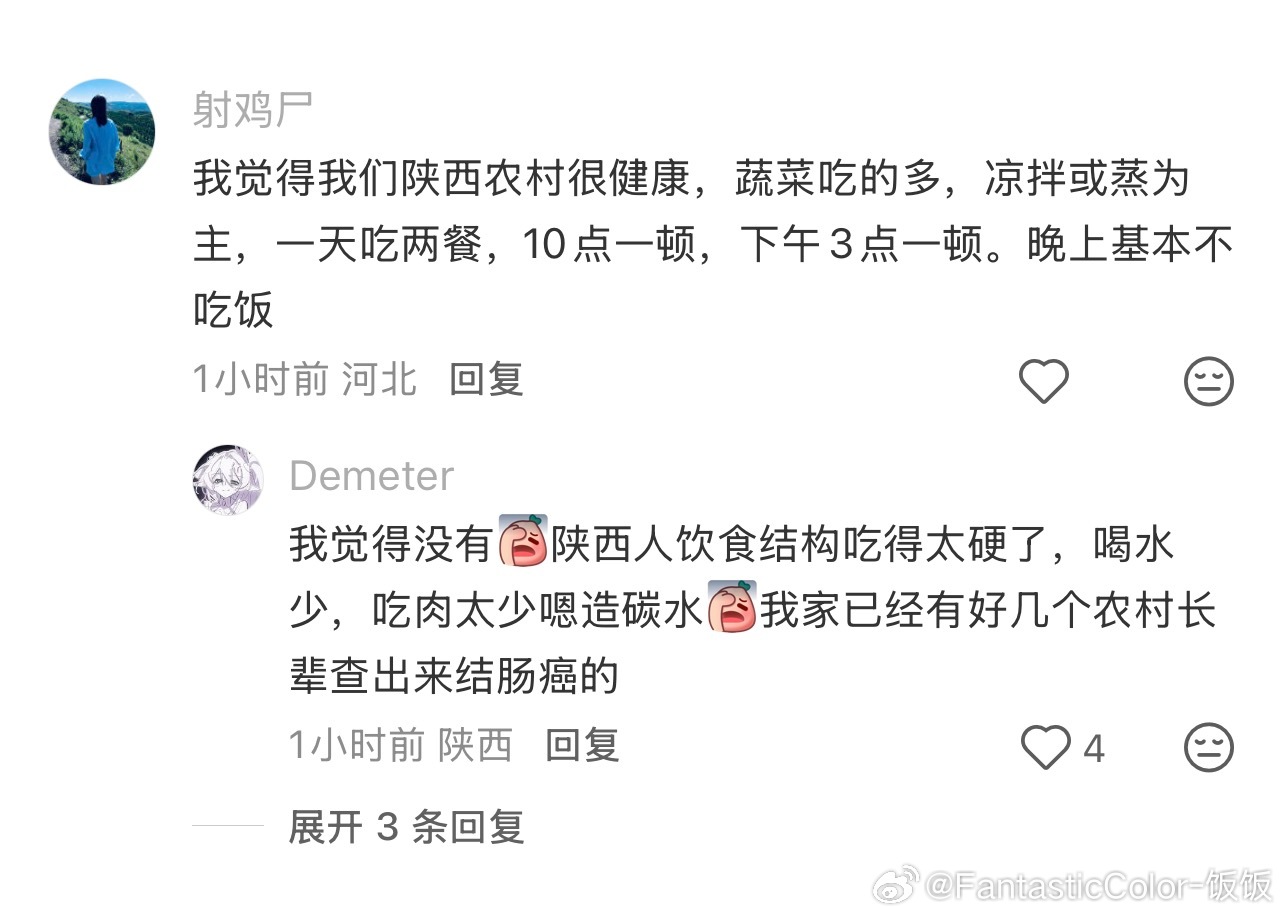The image size is (1284, 917).
Task: Reply to Demeter's comment
Action: (x=582, y=746)
